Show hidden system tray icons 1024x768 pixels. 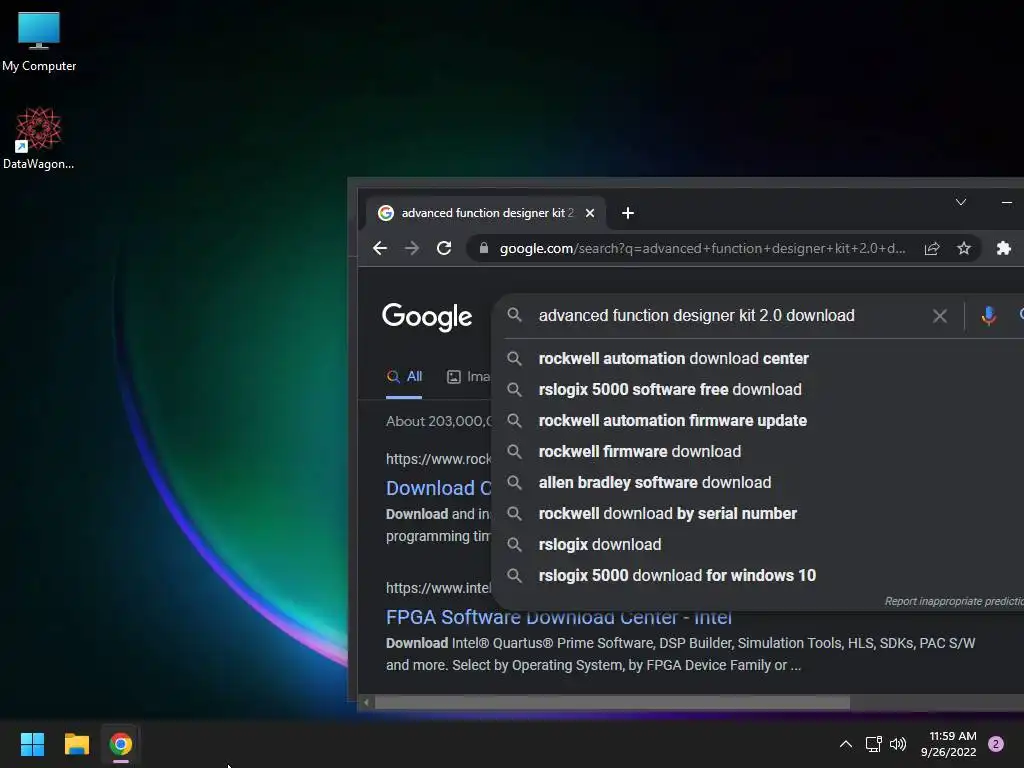[846, 744]
